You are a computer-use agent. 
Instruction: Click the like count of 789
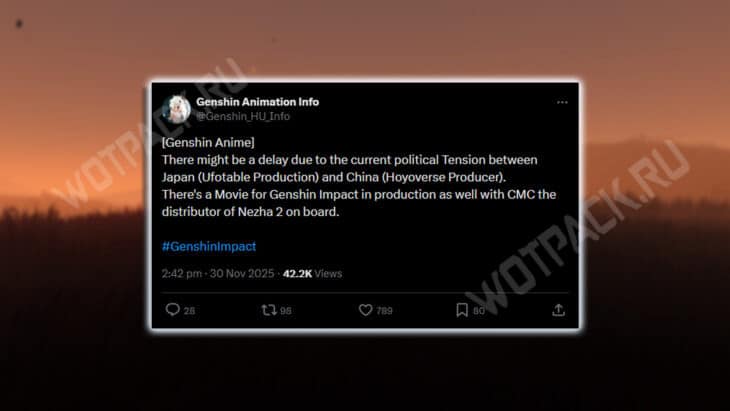pos(385,311)
